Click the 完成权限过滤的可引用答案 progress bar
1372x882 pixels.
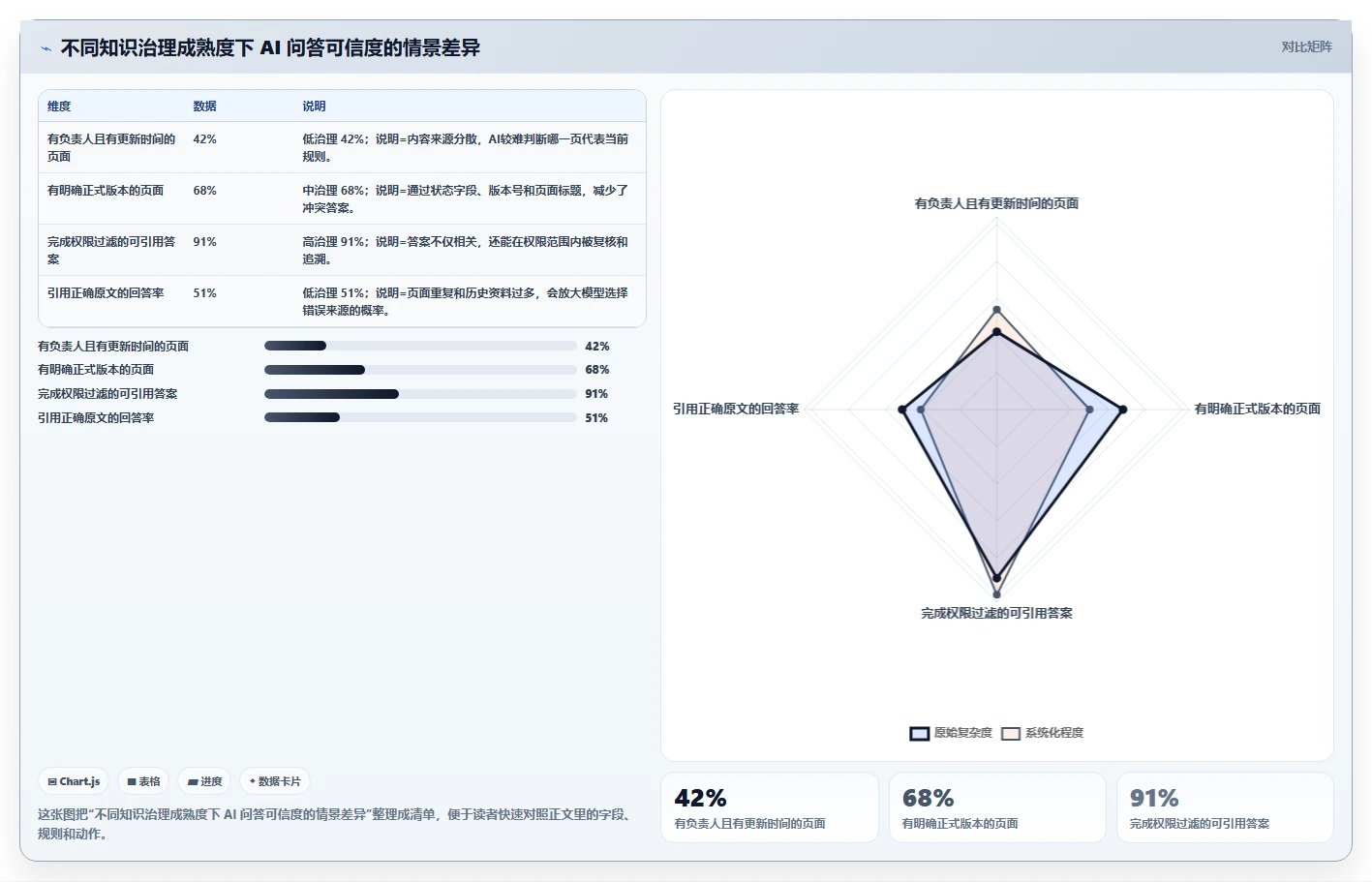pos(420,394)
